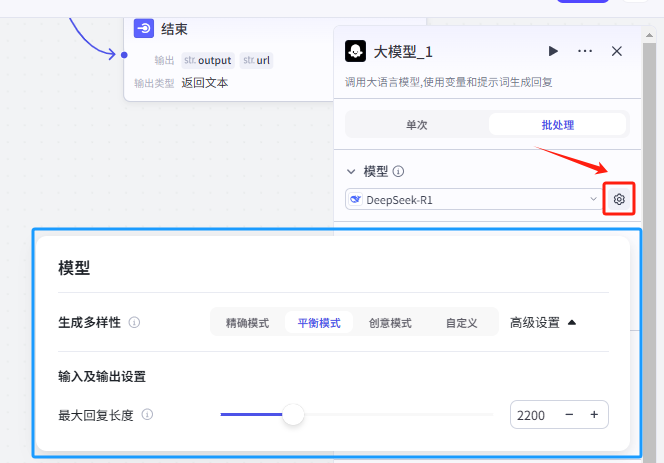664x463 pixels.
Task: Open the DeepSeek-R1 model dropdown
Action: click(x=472, y=200)
